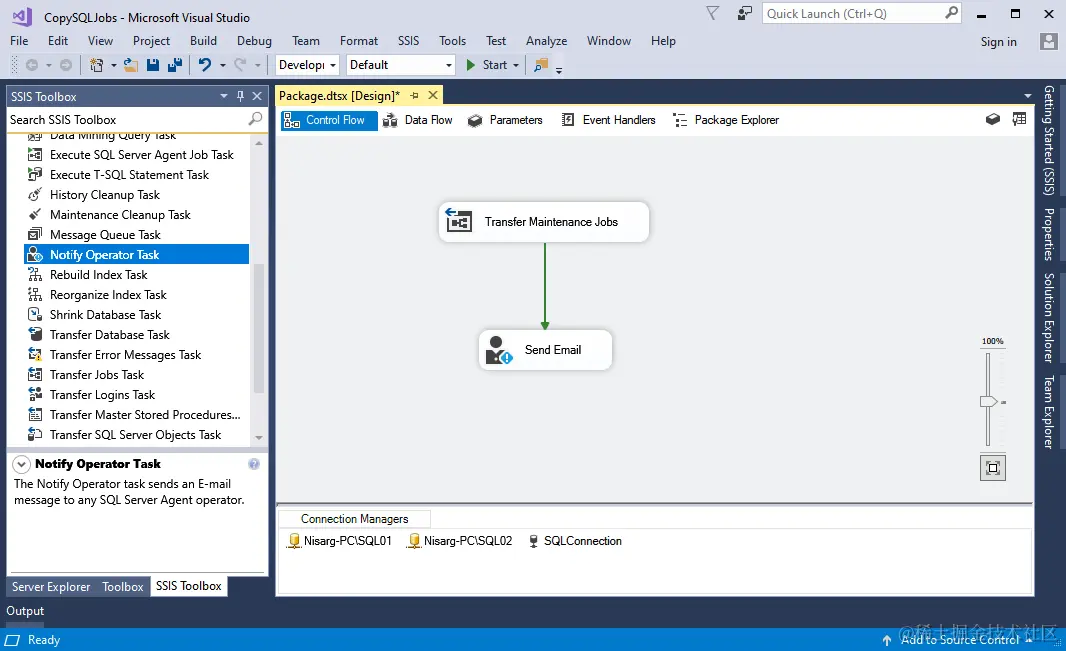The image size is (1066, 651).
Task: Open the Properties side tab
Action: (x=1049, y=234)
